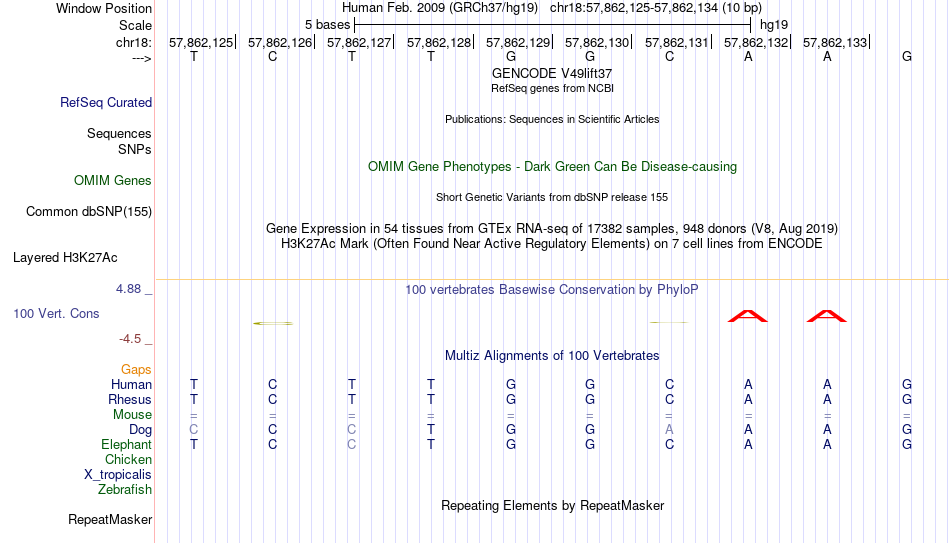Select the X_tropicalis alignment row label
950x543 pixels.
(x=118, y=475)
